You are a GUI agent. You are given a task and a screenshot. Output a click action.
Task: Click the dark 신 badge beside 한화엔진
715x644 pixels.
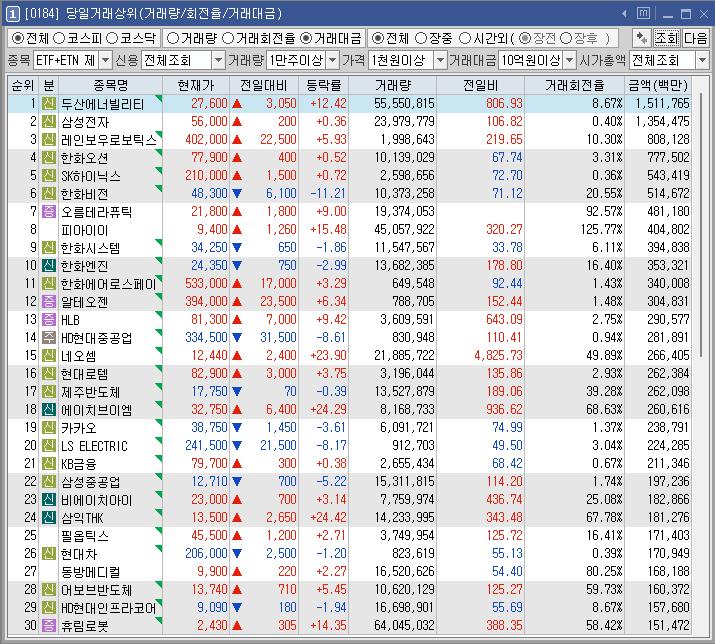click(x=49, y=265)
